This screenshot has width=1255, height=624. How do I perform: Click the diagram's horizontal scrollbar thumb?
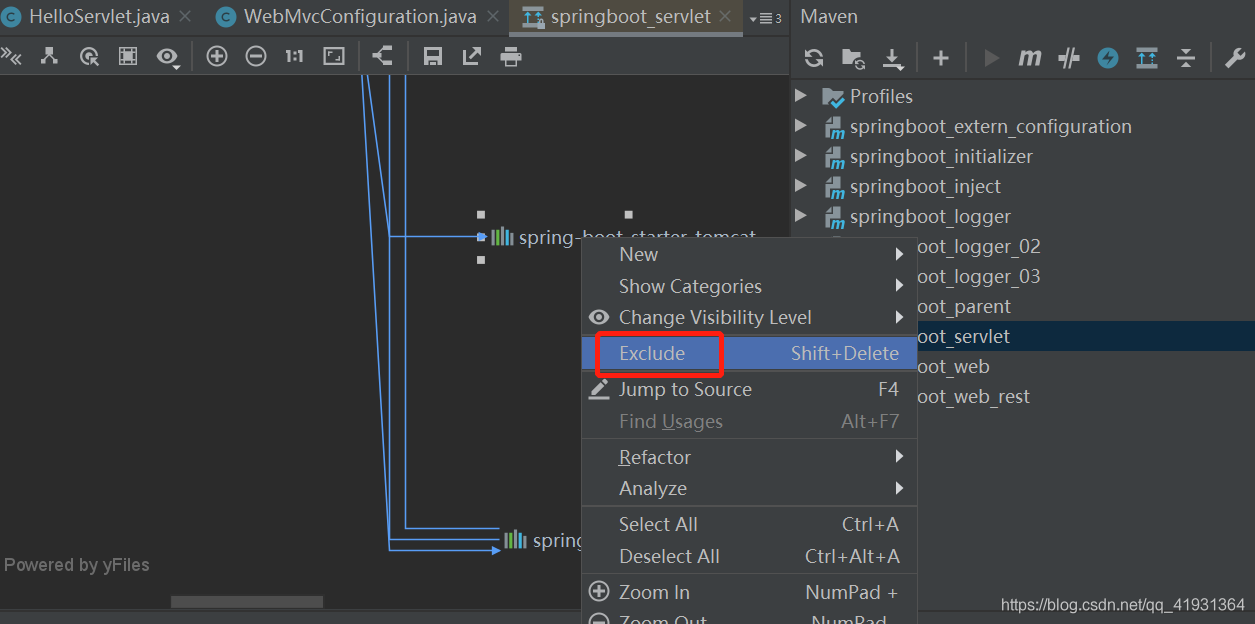point(247,602)
